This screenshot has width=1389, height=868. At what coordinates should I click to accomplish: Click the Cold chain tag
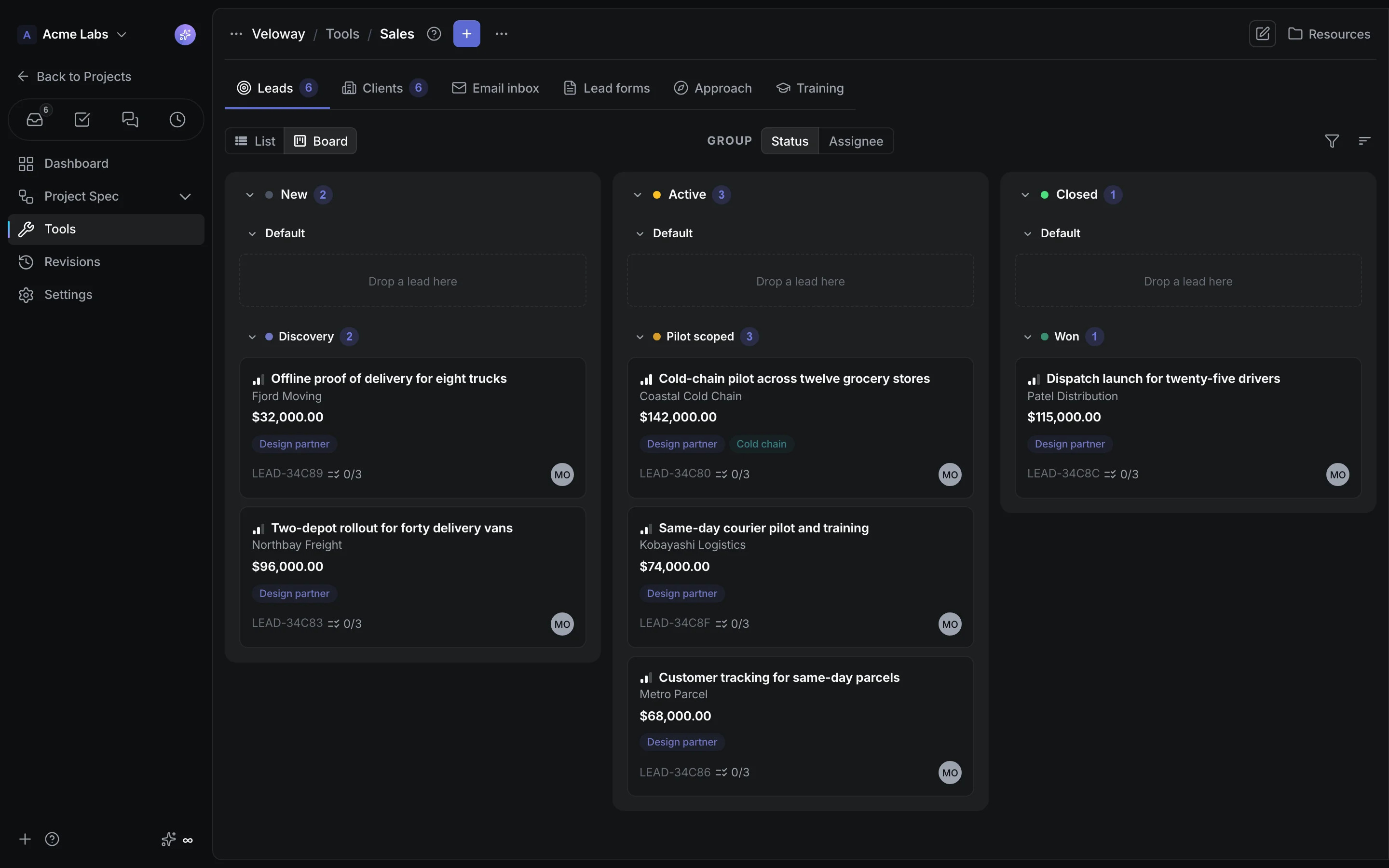pos(761,444)
